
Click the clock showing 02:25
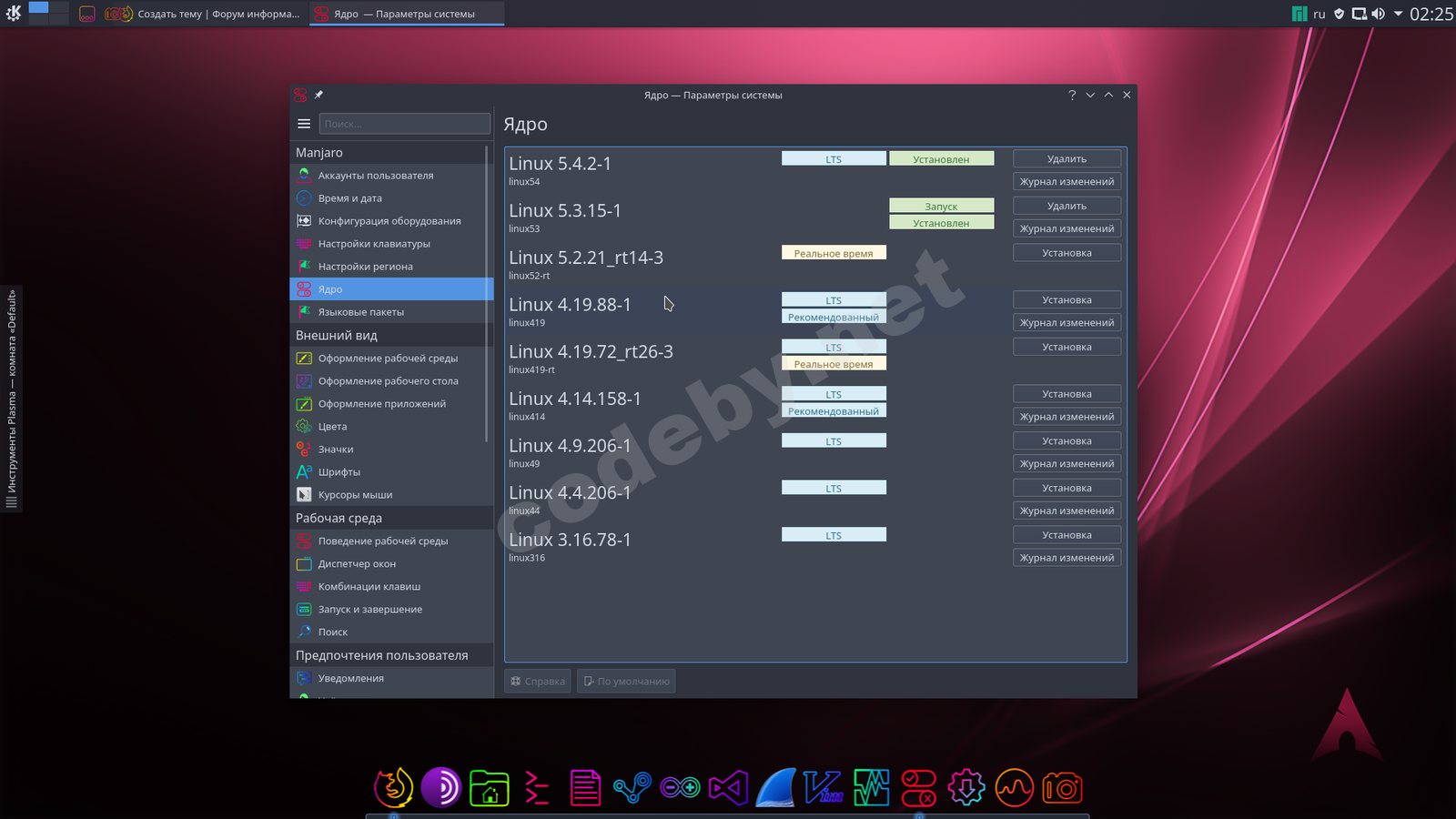(1431, 14)
